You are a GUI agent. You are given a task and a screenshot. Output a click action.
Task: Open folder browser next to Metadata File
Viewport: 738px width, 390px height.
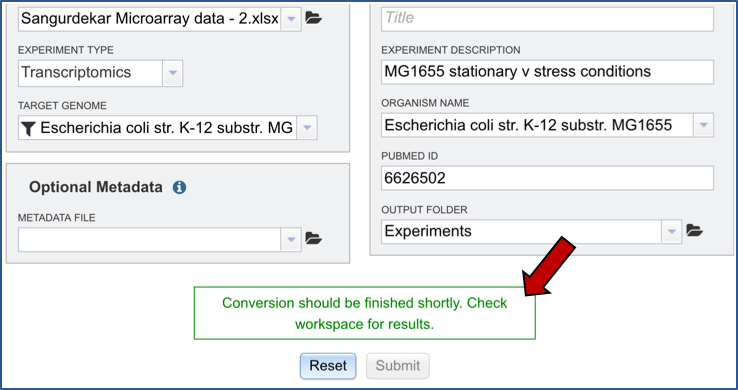(x=313, y=238)
